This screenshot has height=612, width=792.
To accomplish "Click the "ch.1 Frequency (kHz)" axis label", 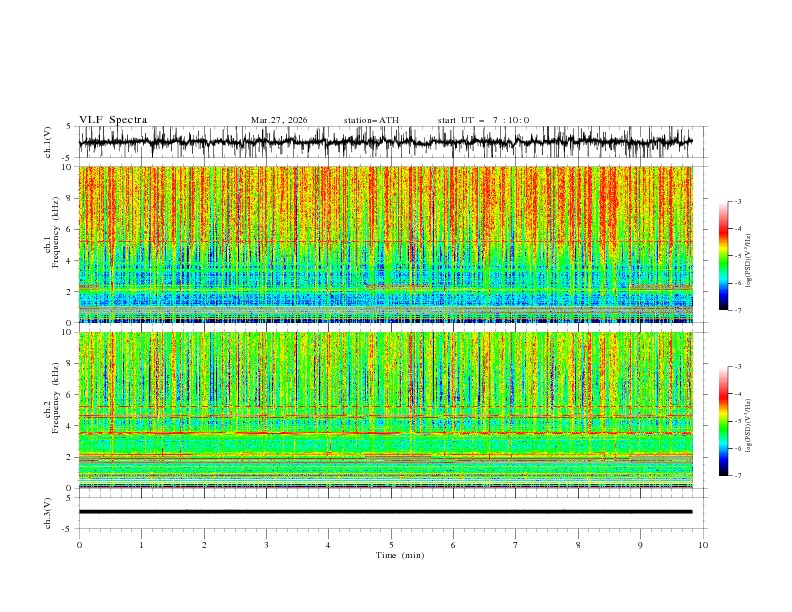I will 52,232.
